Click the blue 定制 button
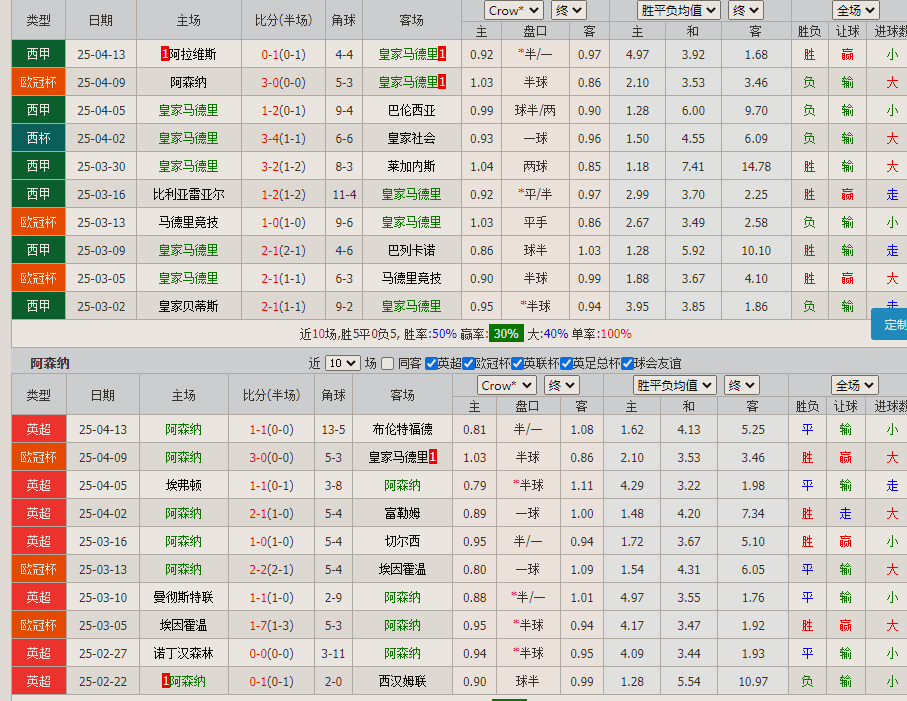Screen dimensions: 907x701 pyautogui.click(x=893, y=324)
